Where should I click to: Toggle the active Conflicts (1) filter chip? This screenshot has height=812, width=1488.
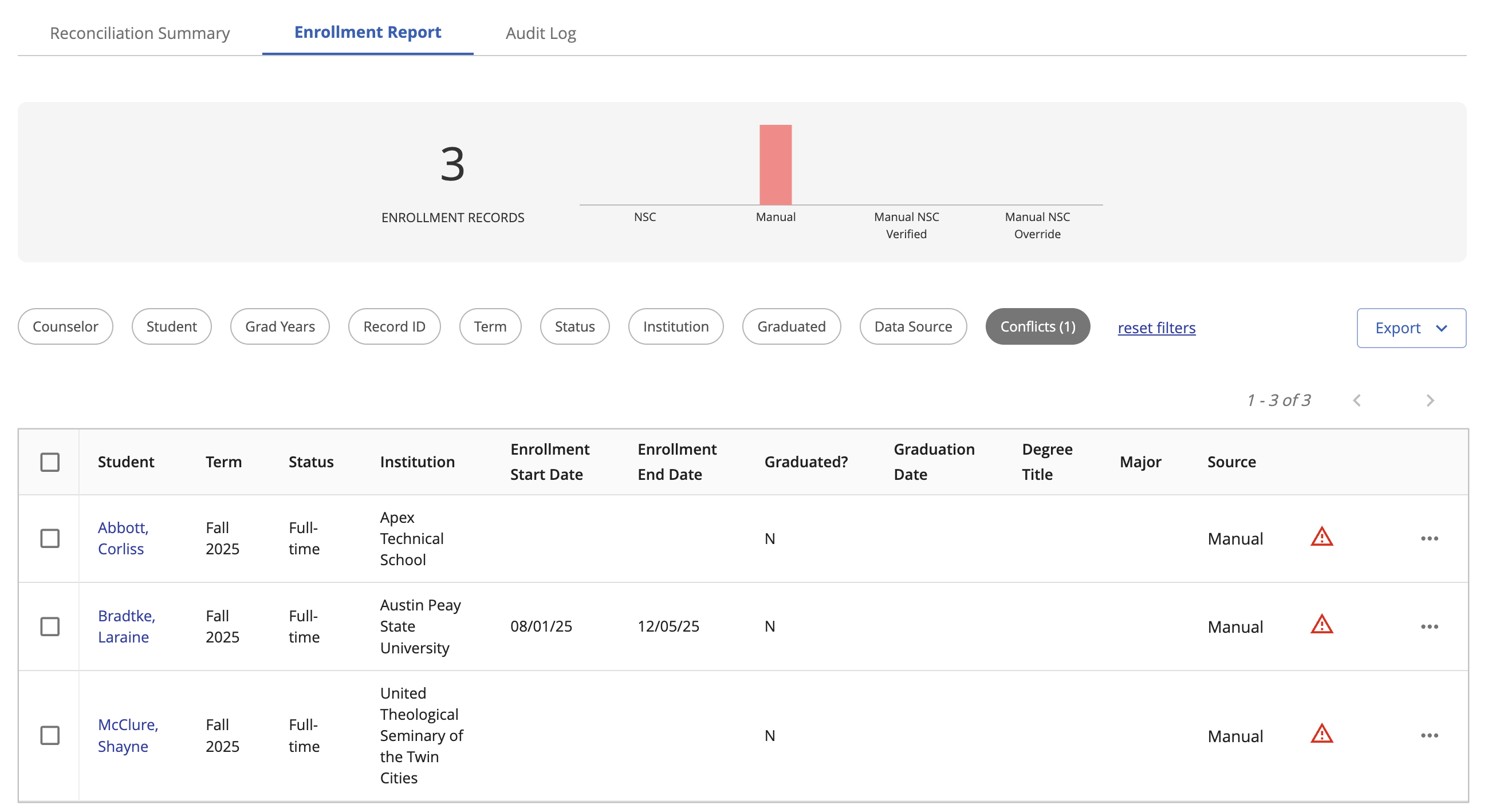click(x=1037, y=326)
